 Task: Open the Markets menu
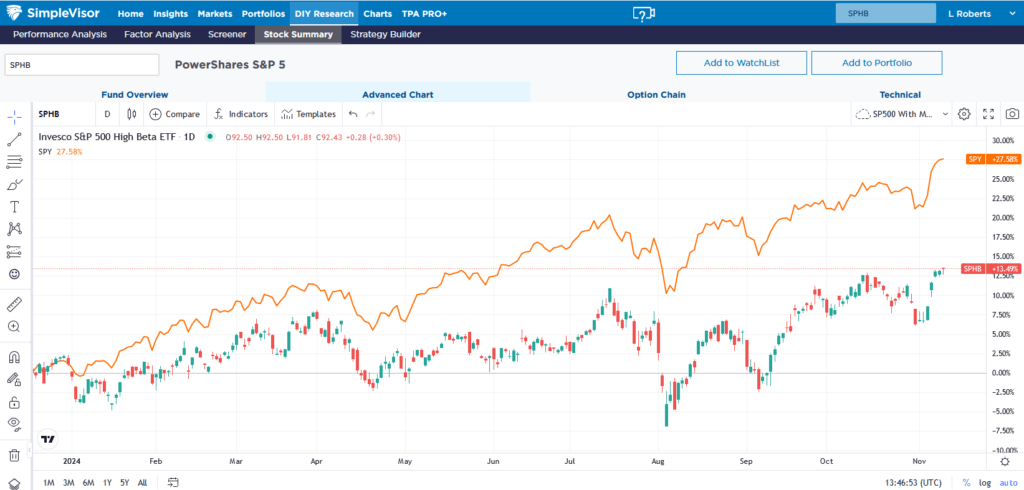[215, 14]
